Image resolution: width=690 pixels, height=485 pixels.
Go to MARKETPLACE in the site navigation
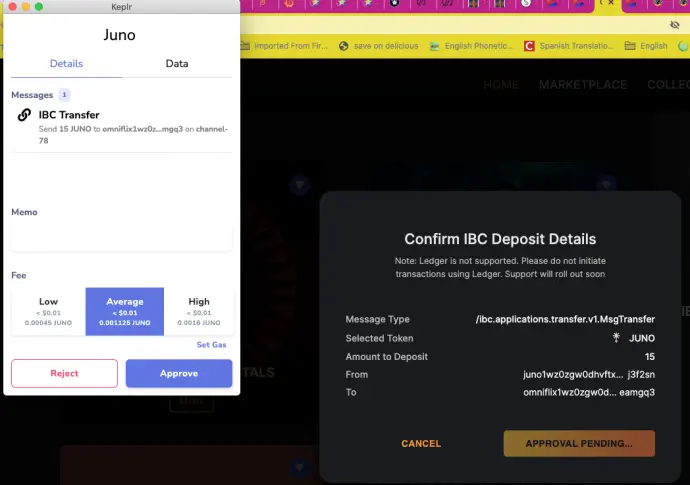[583, 85]
